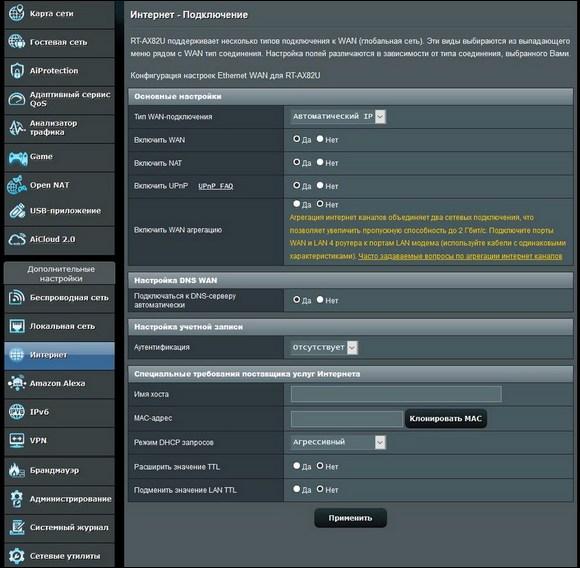
Task: Expand the Режим DHCP запросов dropdown
Action: pos(338,442)
